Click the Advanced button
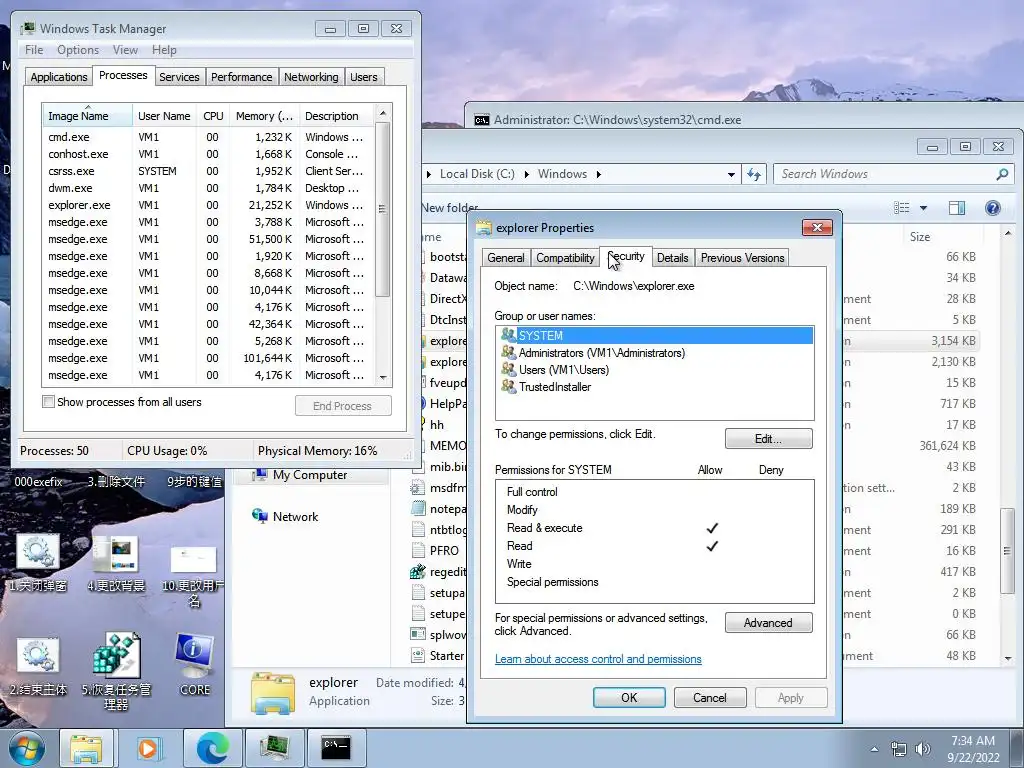 click(769, 623)
